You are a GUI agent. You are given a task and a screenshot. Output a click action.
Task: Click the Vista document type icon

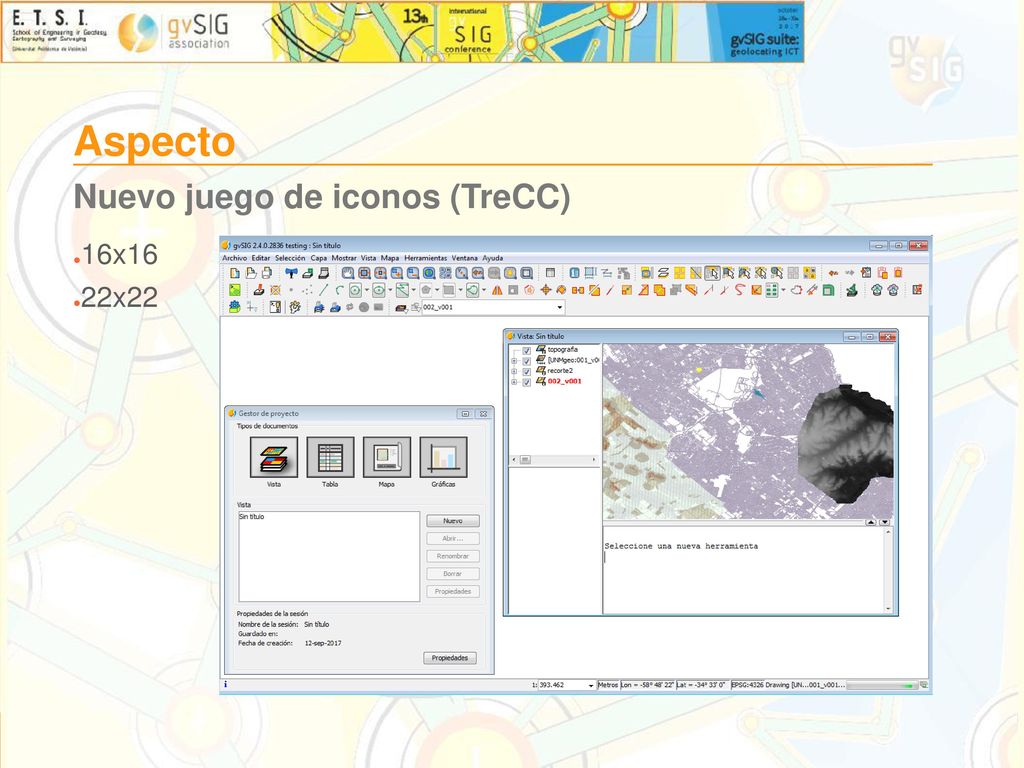(x=274, y=457)
